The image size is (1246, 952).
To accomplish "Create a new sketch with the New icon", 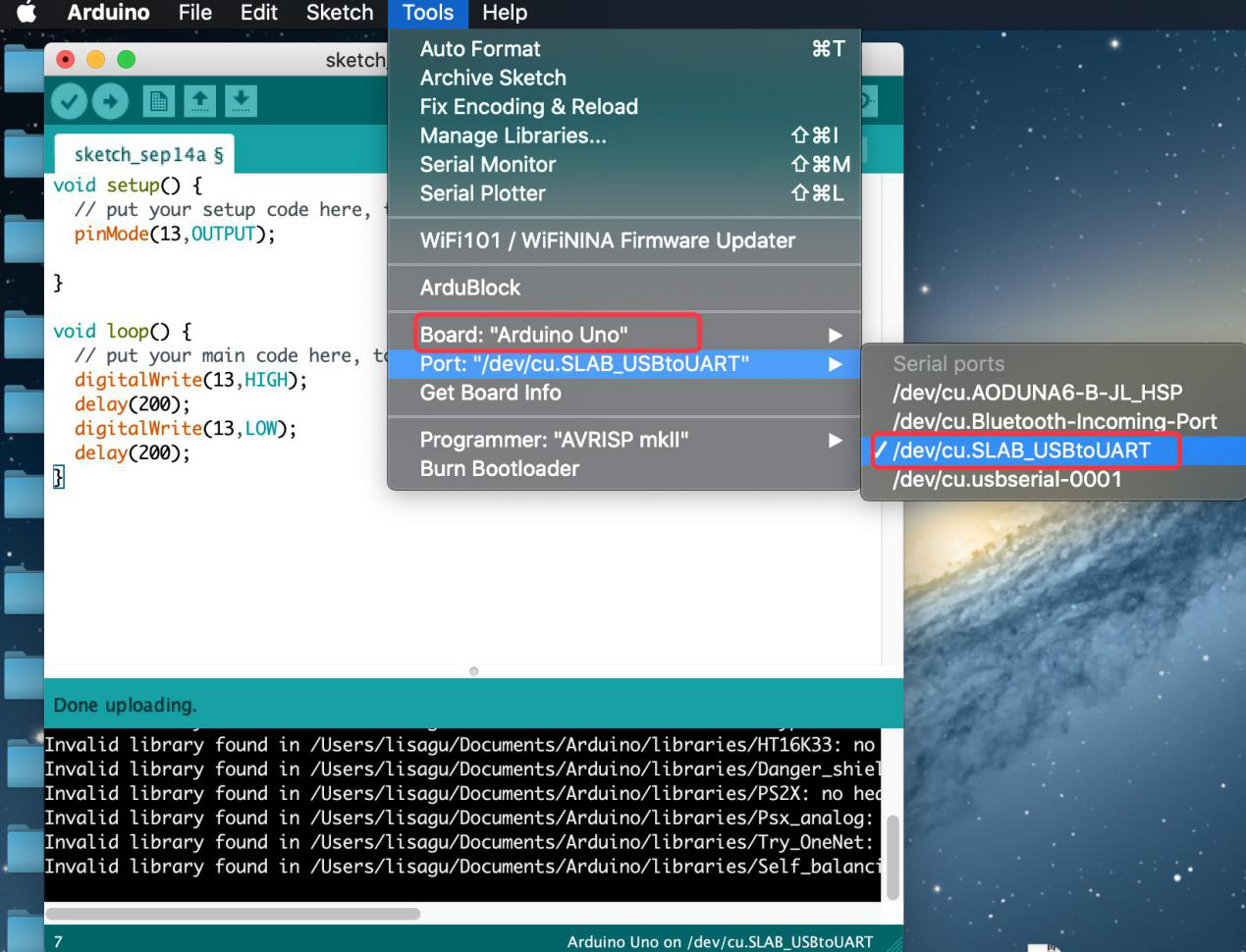I will [x=158, y=101].
